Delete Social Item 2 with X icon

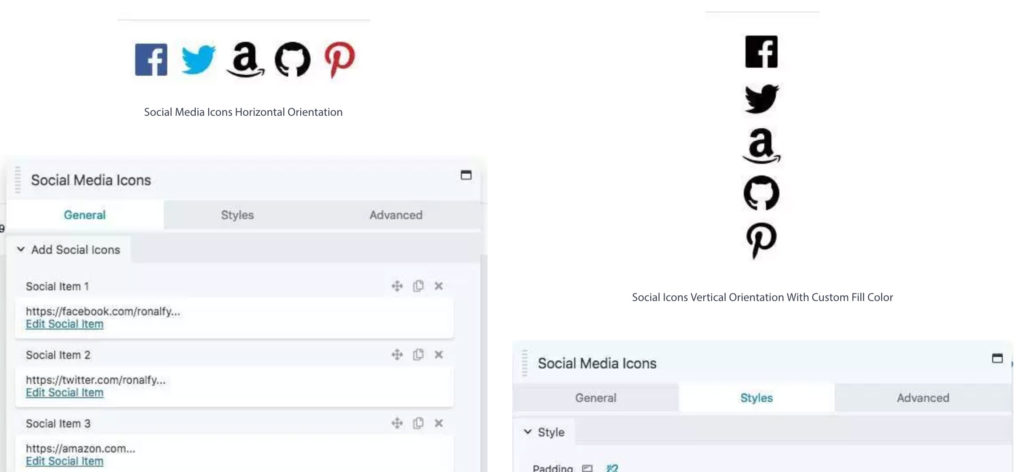tap(439, 354)
